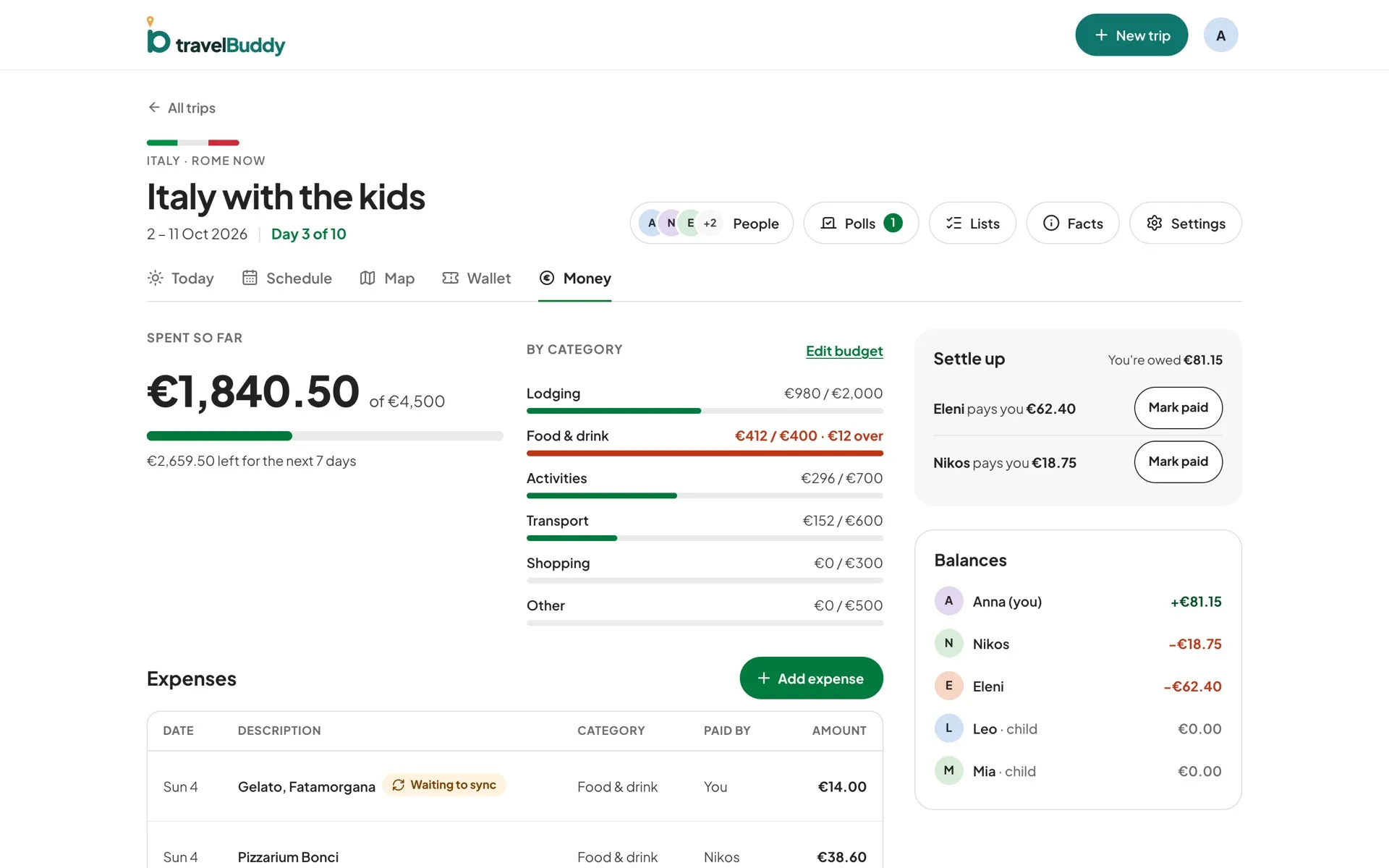Mark Eleni's €62.40 payment as paid
This screenshot has width=1389, height=868.
tap(1178, 408)
